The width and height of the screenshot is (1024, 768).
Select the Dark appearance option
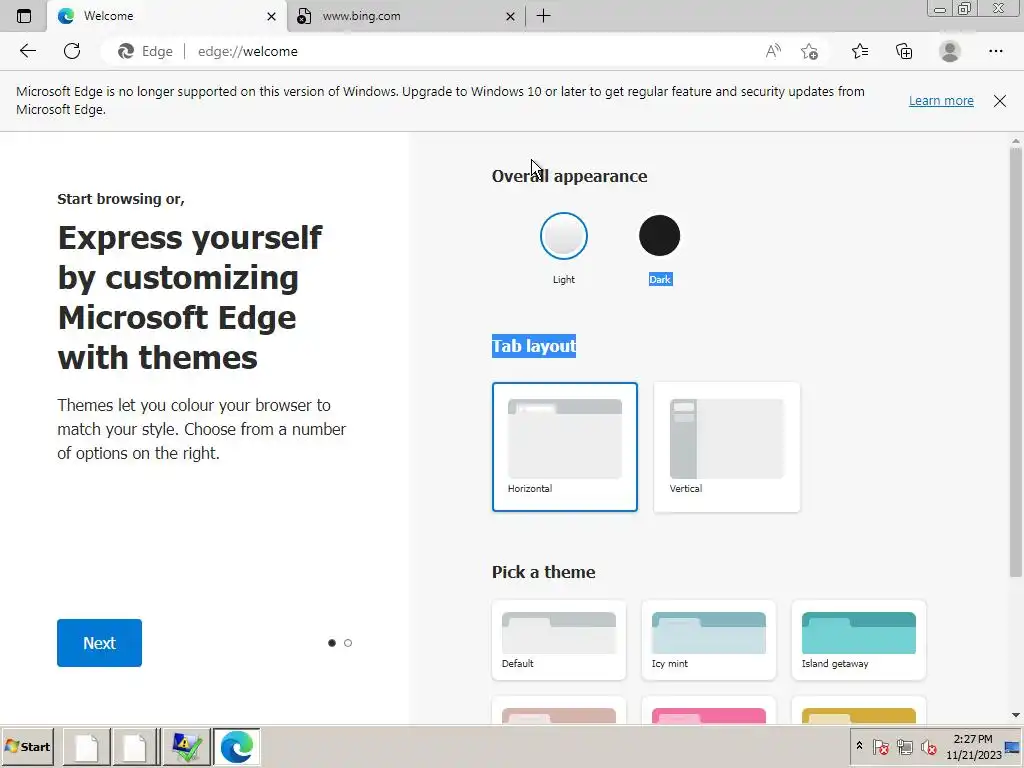tap(660, 236)
